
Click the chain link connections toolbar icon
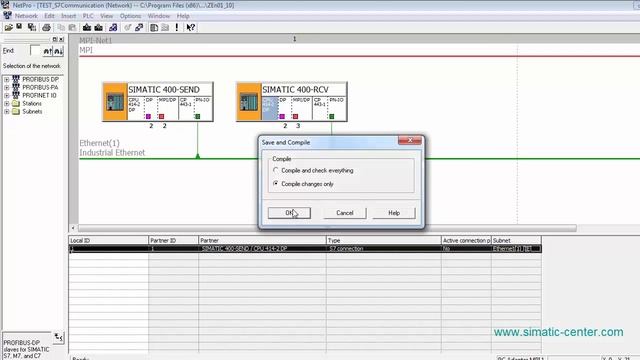pos(139,27)
